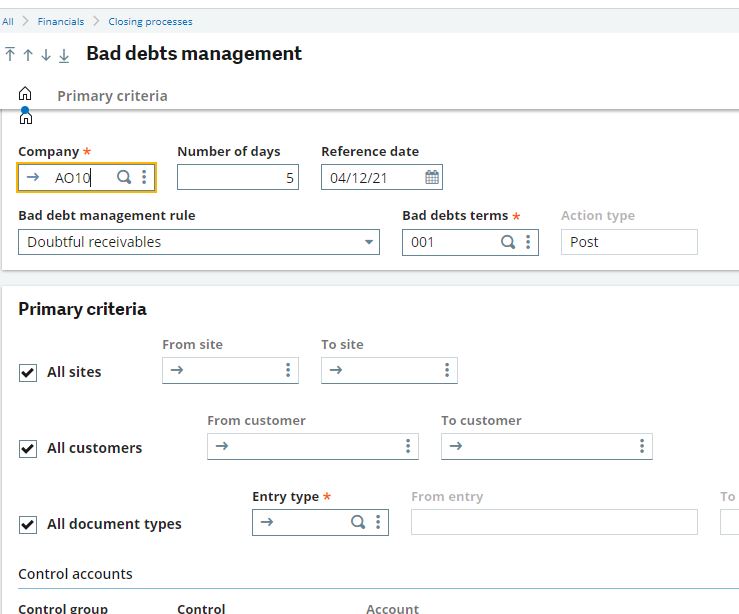Click the Number of days input field

coord(237,178)
